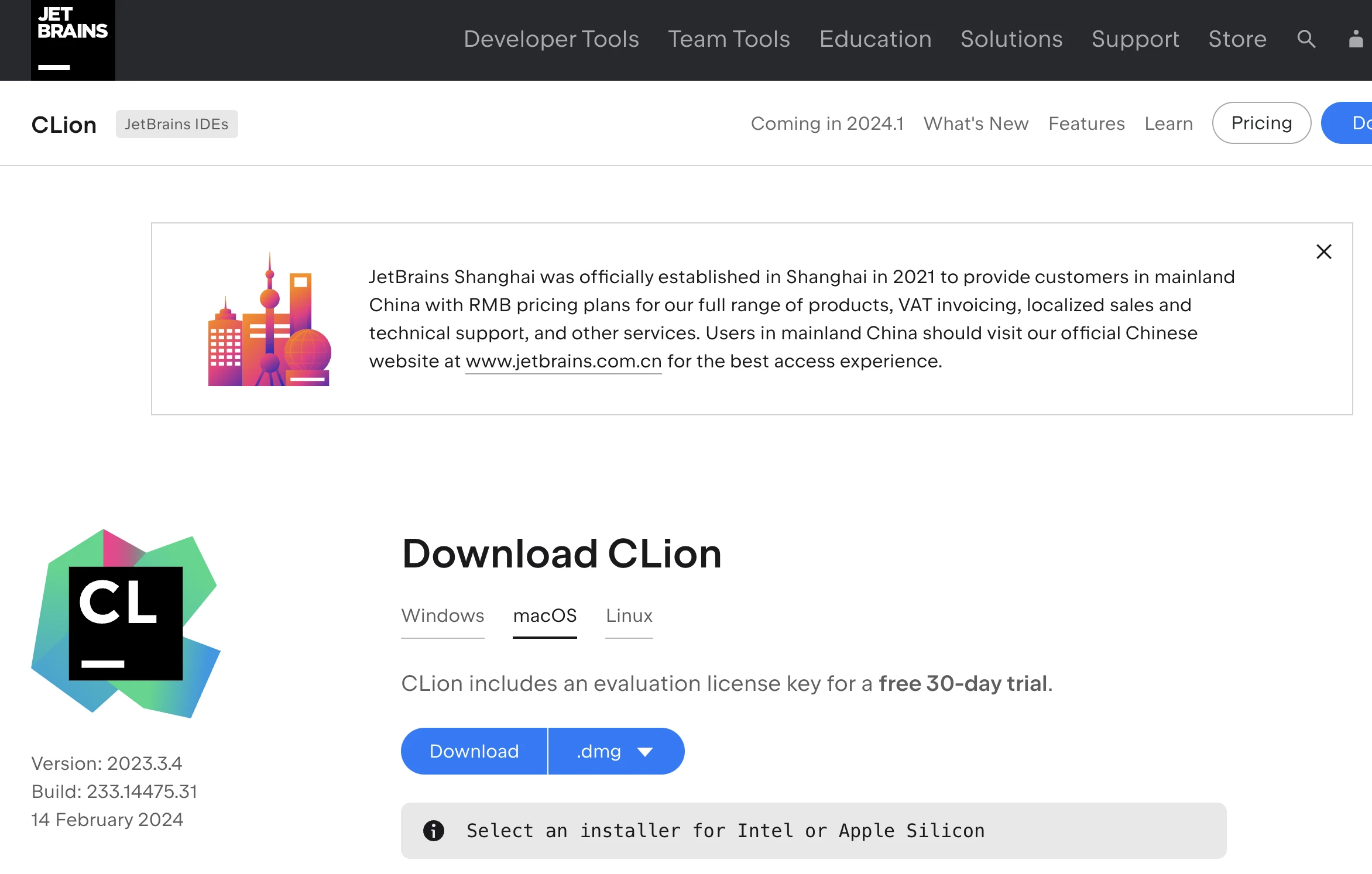1372x874 pixels.
Task: Click the dropdown arrow next to .dmg
Action: [648, 751]
